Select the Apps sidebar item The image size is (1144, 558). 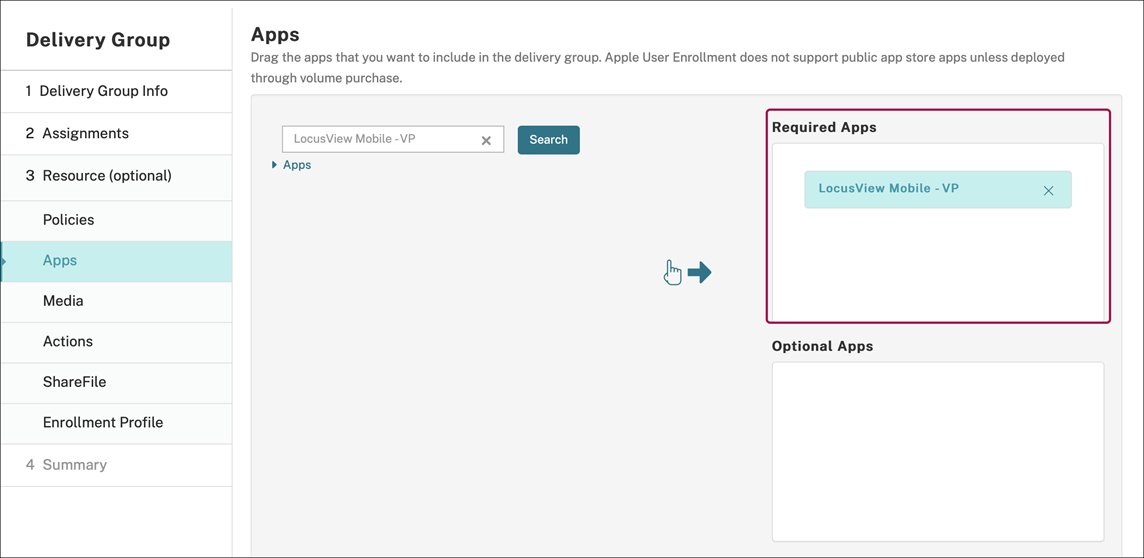click(60, 261)
